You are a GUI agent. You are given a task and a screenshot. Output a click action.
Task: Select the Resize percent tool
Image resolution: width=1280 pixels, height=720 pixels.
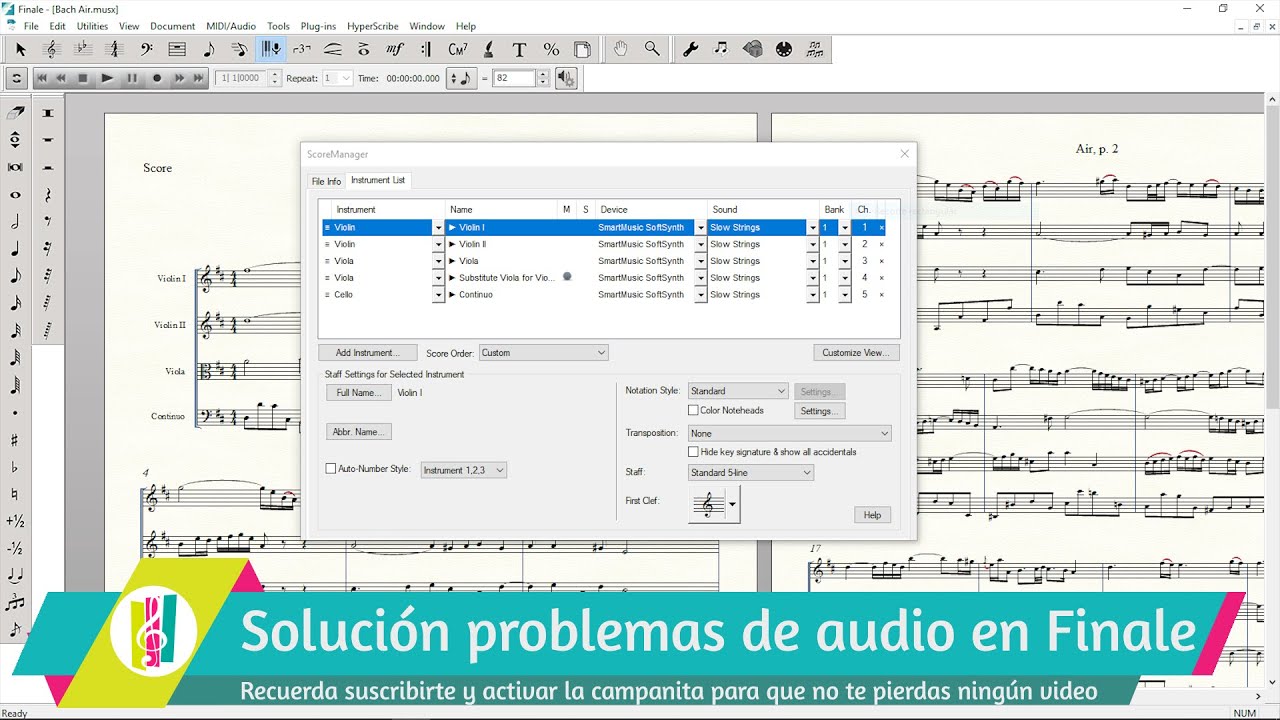(x=551, y=49)
